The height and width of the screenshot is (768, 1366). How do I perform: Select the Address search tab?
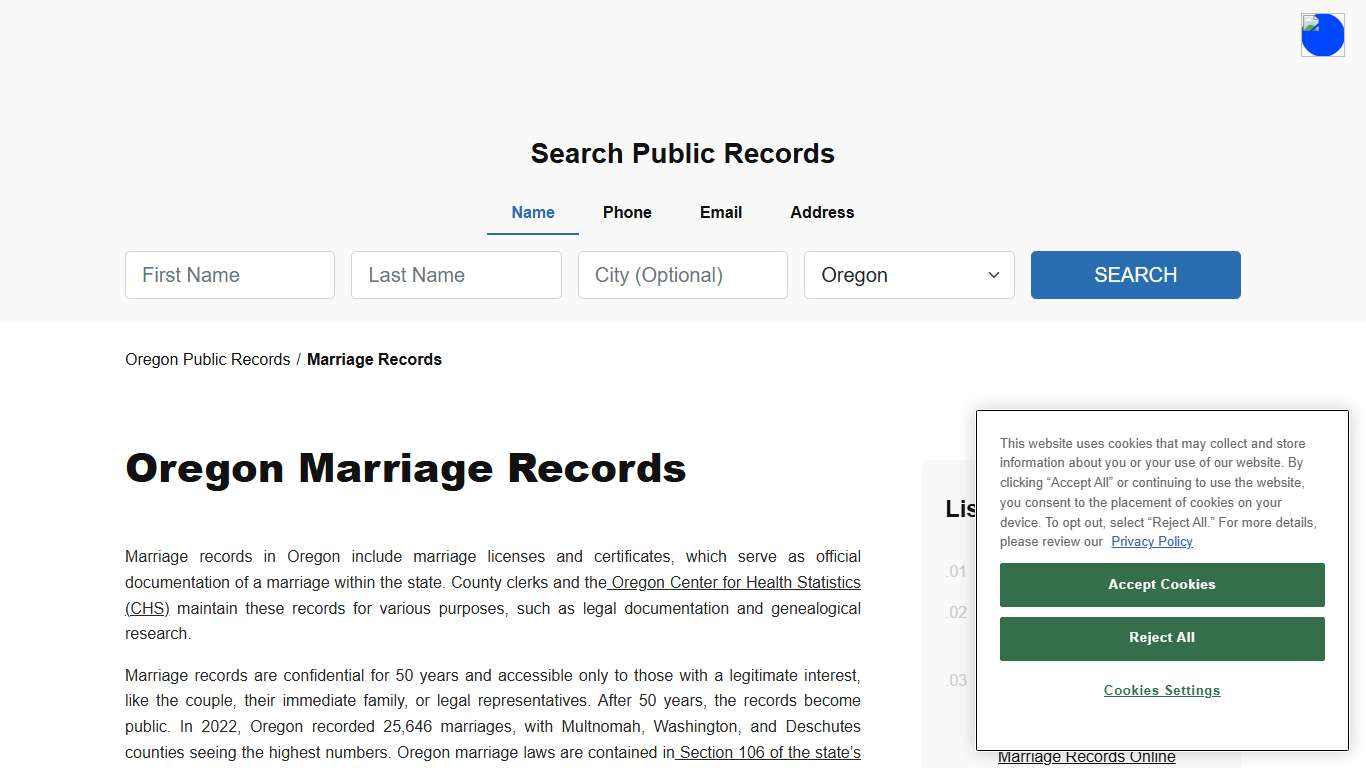point(821,212)
